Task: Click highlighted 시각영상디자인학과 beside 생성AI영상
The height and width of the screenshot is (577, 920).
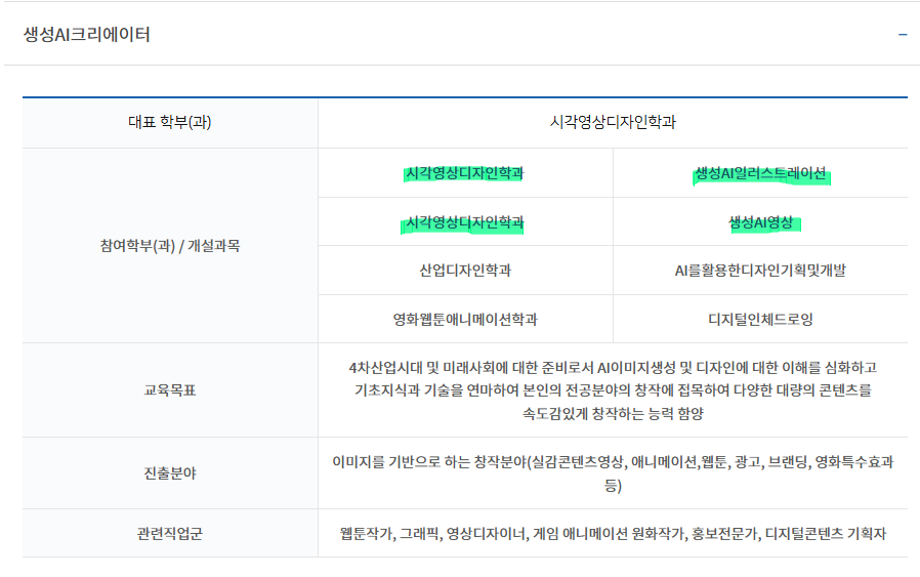Action: (x=464, y=222)
